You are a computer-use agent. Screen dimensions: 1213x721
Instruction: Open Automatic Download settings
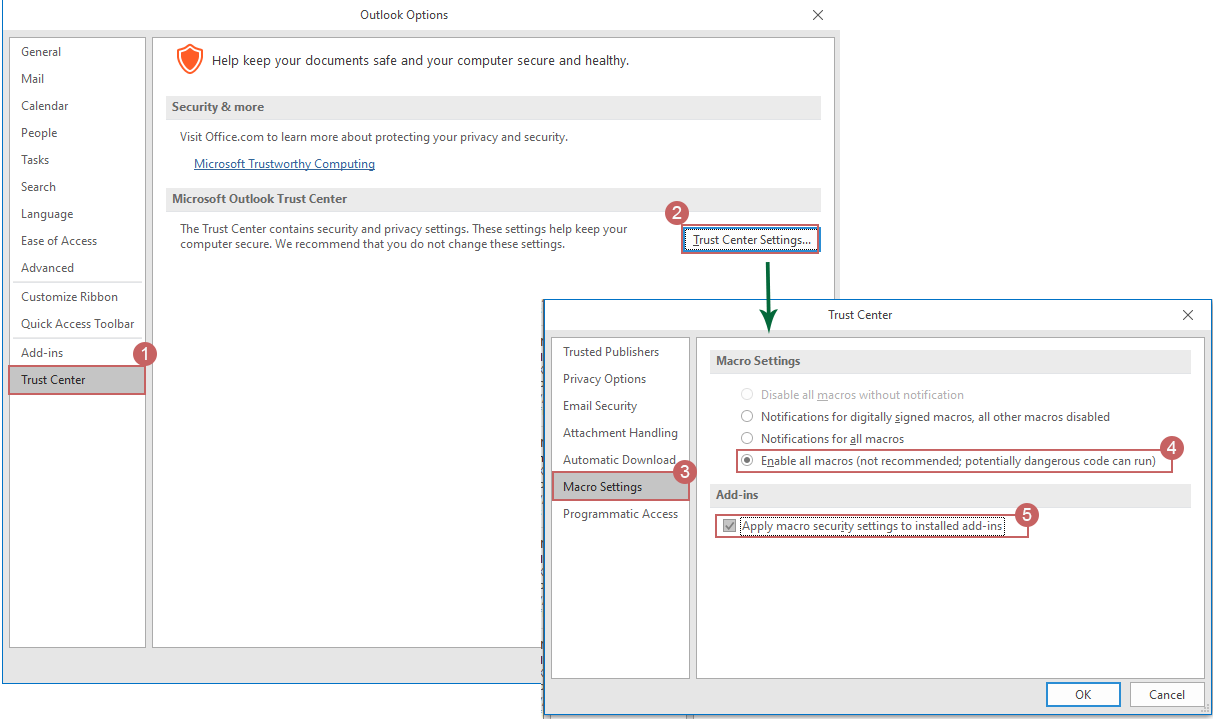[x=618, y=459]
